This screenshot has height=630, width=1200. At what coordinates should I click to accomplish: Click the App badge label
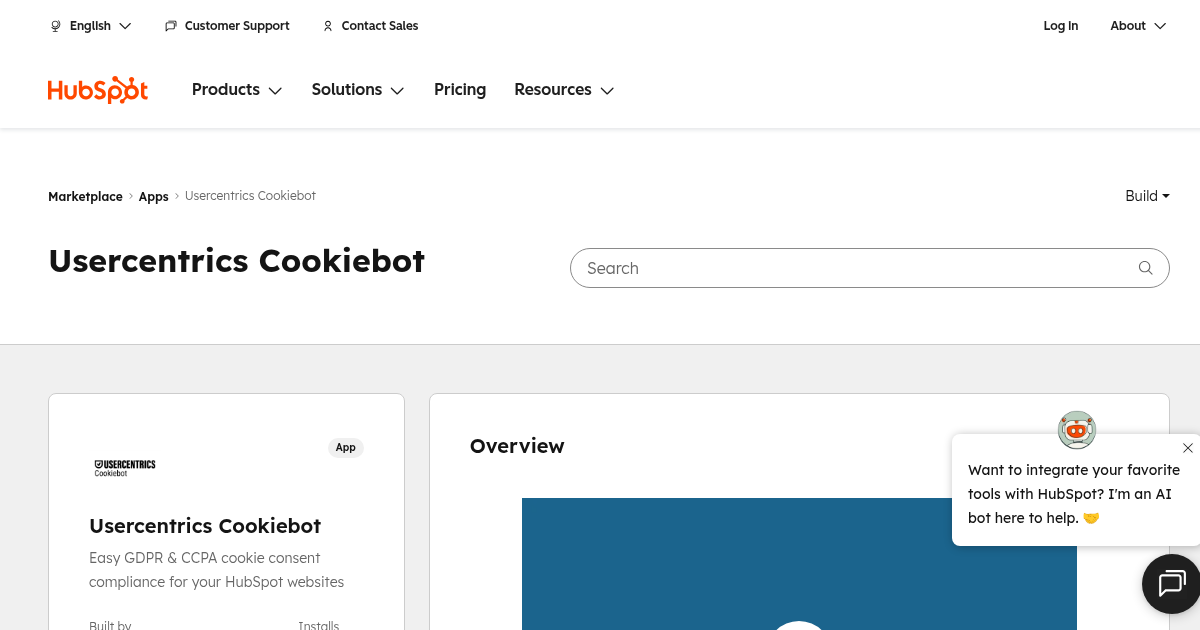click(x=346, y=448)
